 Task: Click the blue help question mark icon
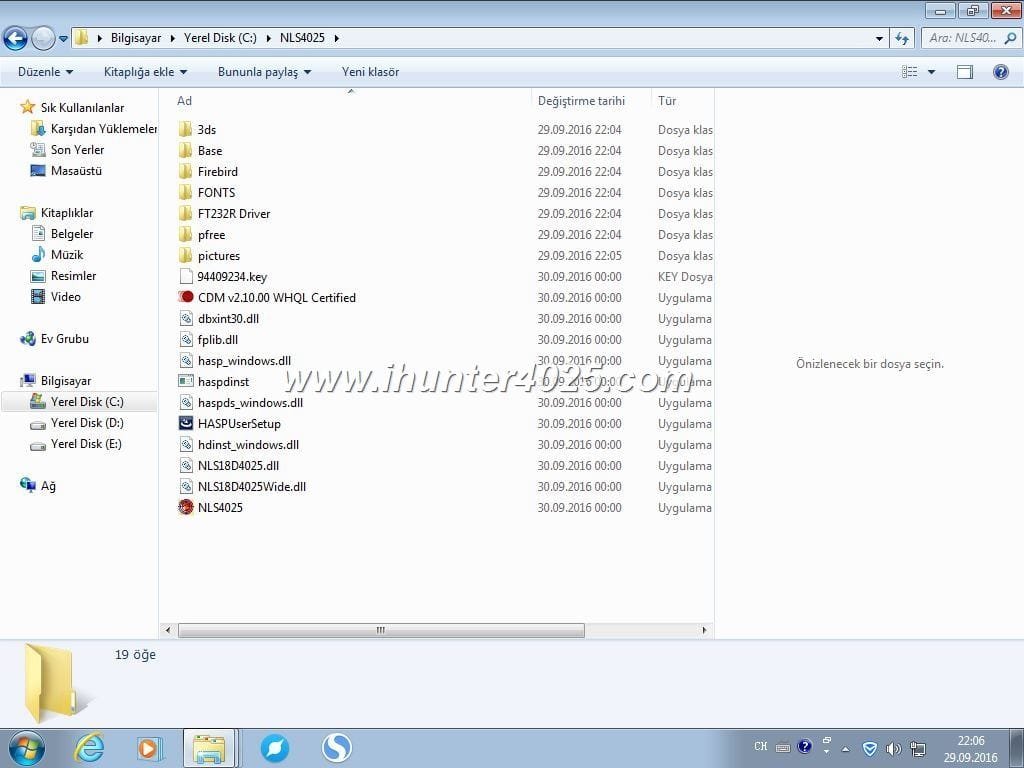coord(1000,72)
